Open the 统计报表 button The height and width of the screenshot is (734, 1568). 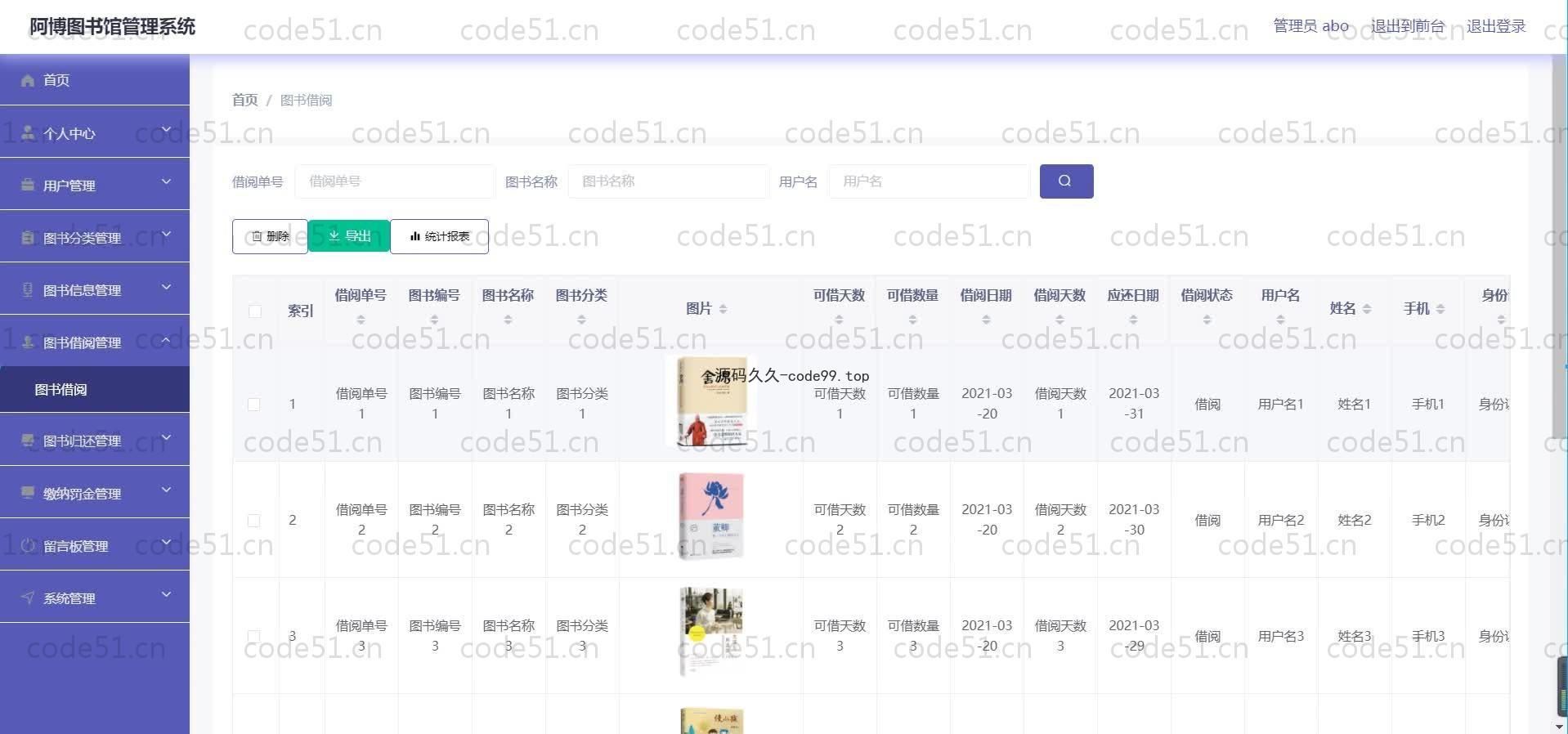click(x=439, y=236)
